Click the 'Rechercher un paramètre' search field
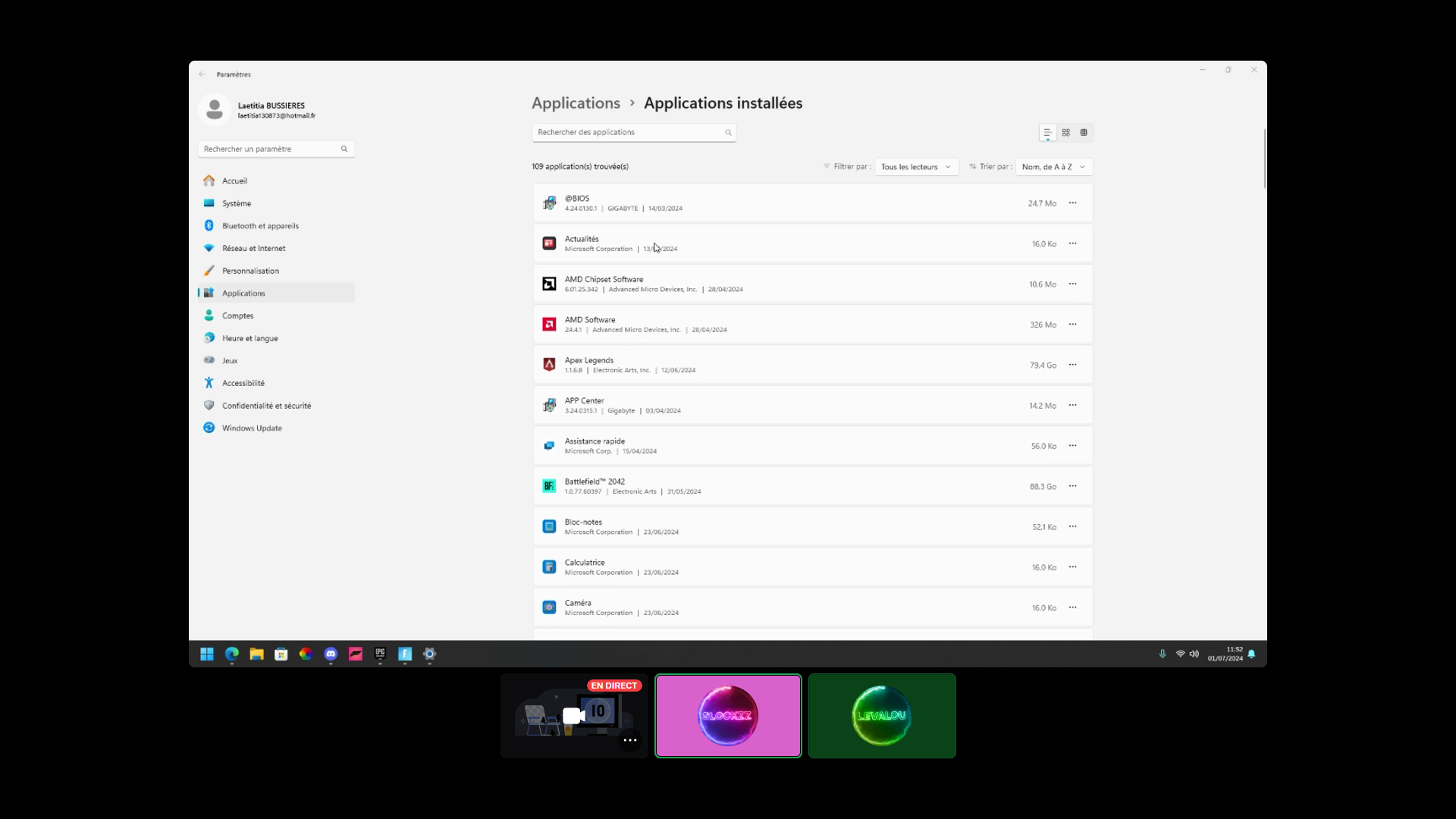This screenshot has height=819, width=1456. click(276, 149)
